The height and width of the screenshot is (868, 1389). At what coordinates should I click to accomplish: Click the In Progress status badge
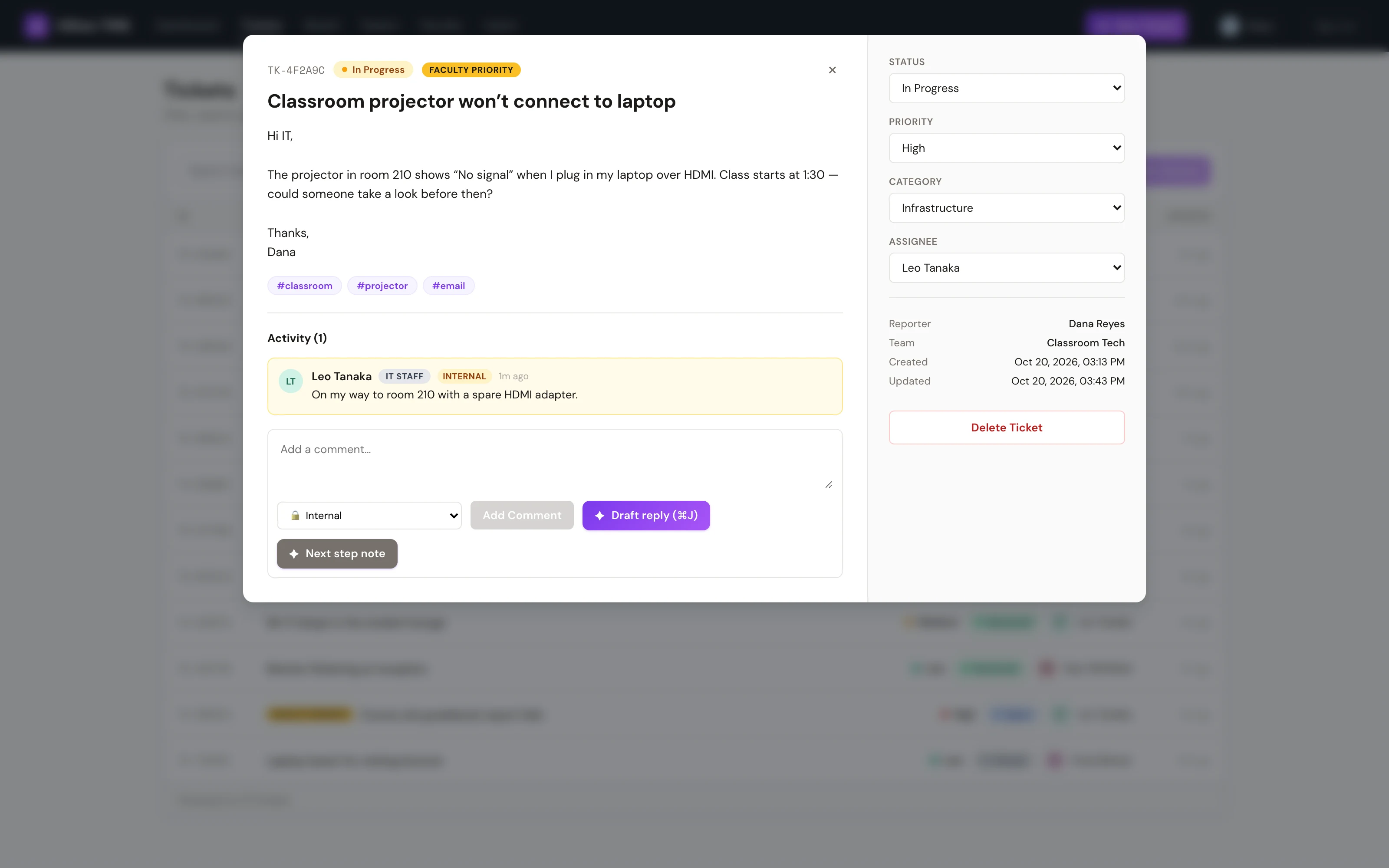(x=373, y=70)
